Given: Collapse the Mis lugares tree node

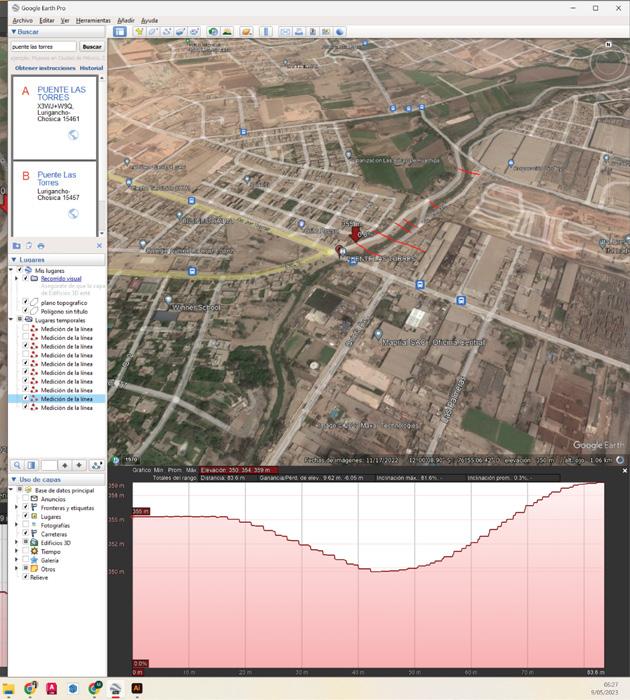Looking at the screenshot, I should coord(11,270).
